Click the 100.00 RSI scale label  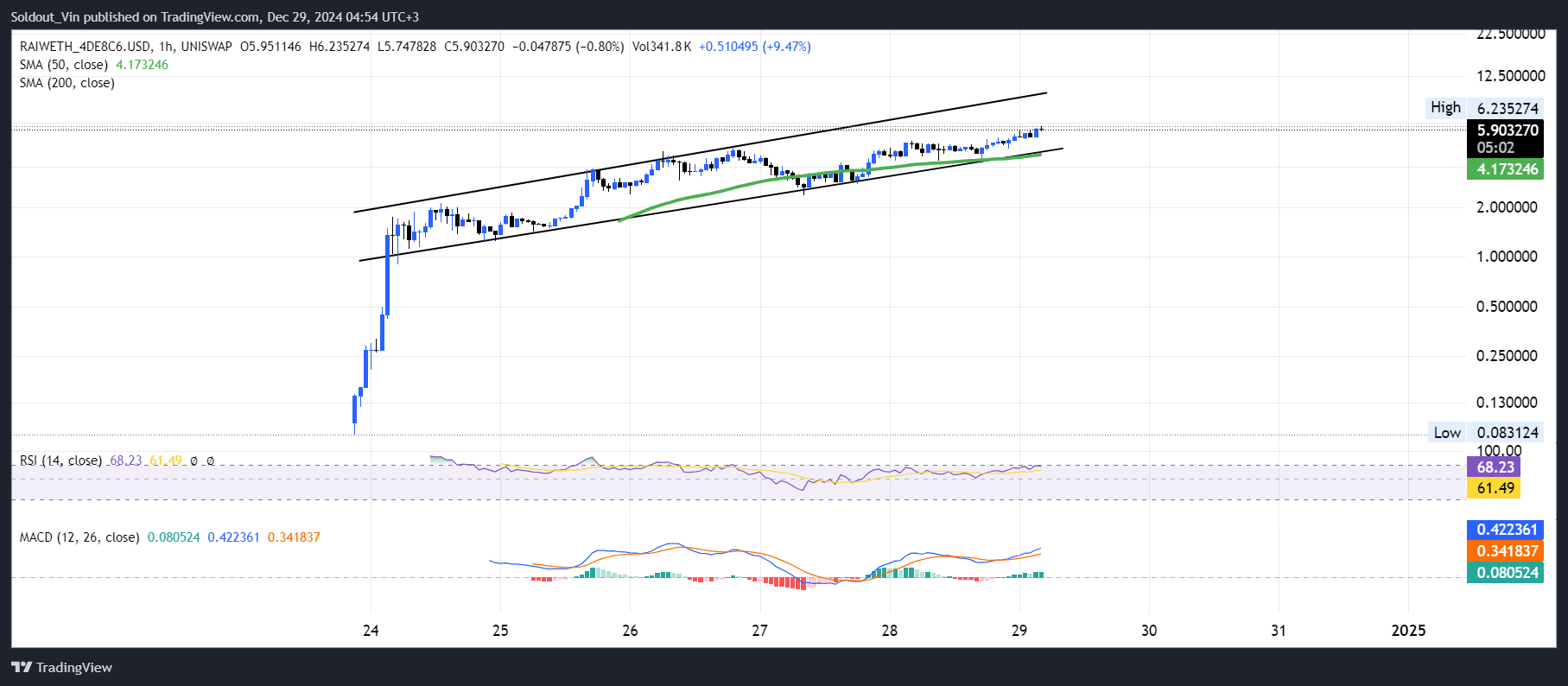[x=1499, y=451]
